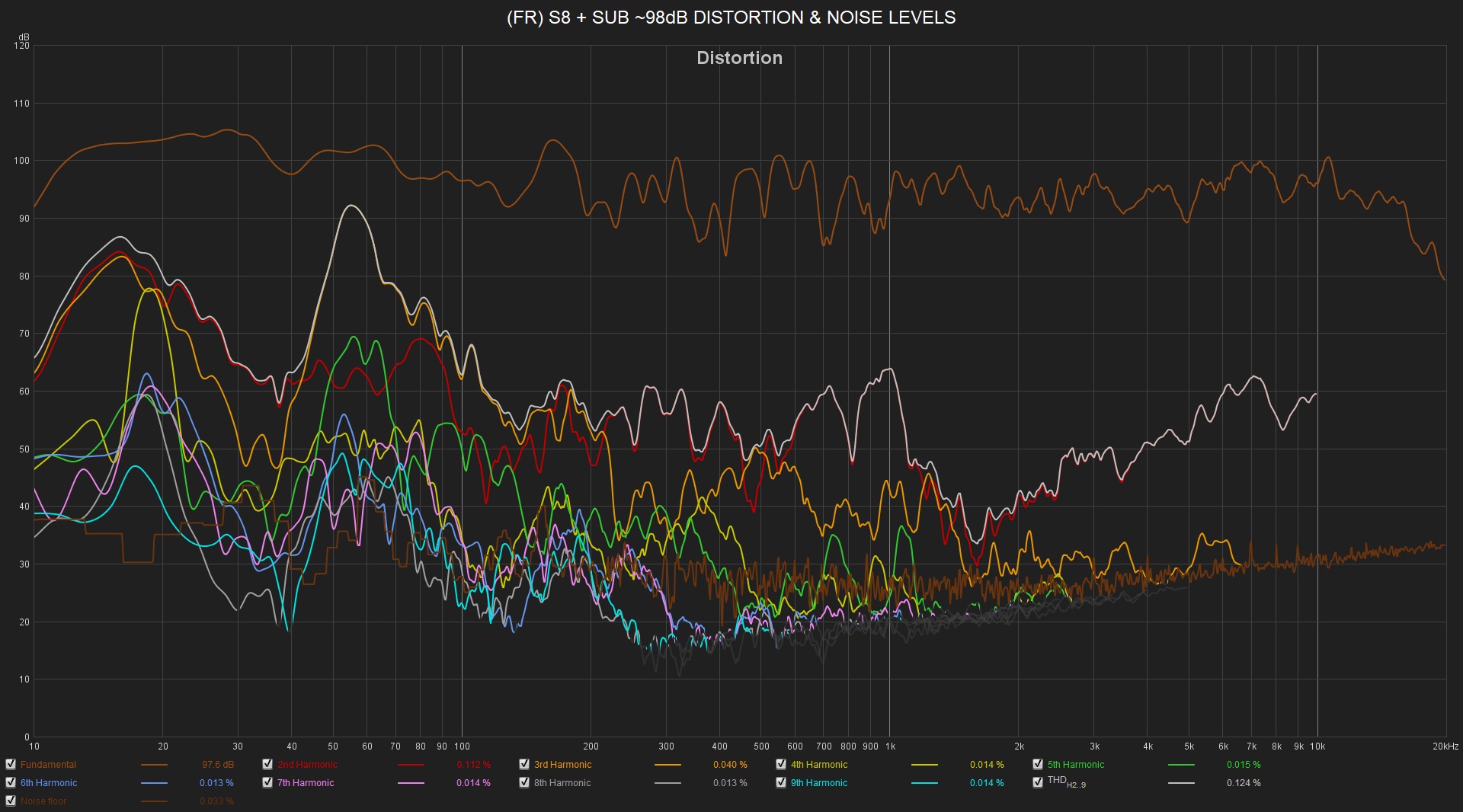
Task: Uncheck the 7th Harmonic checkbox
Action: point(267,782)
